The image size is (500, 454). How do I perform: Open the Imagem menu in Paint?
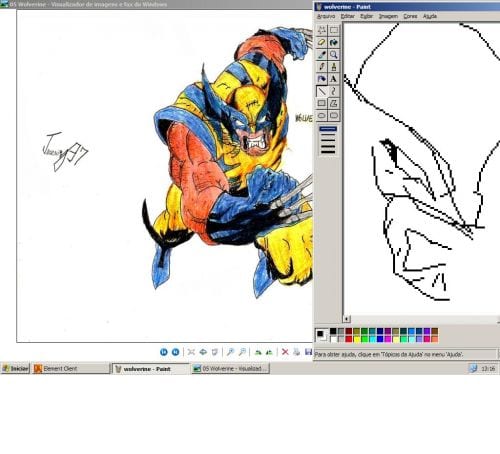click(x=388, y=16)
